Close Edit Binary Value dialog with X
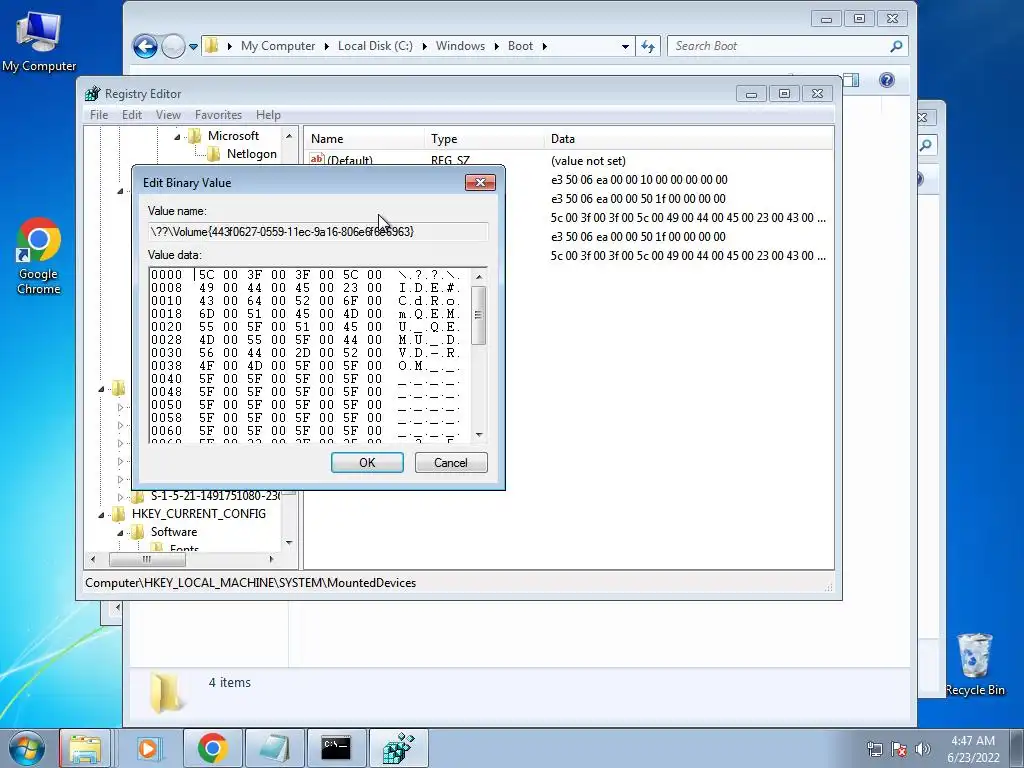 (480, 182)
